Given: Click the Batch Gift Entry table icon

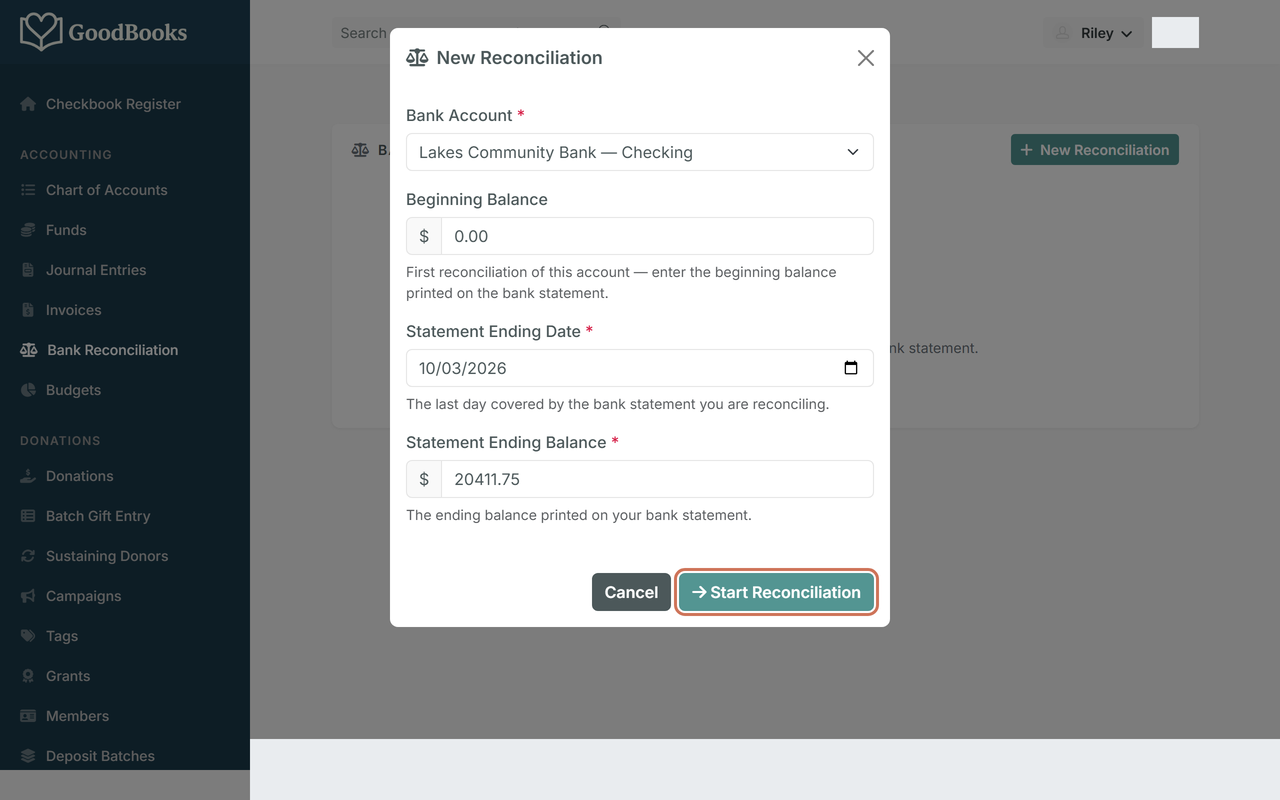Looking at the screenshot, I should [x=28, y=516].
